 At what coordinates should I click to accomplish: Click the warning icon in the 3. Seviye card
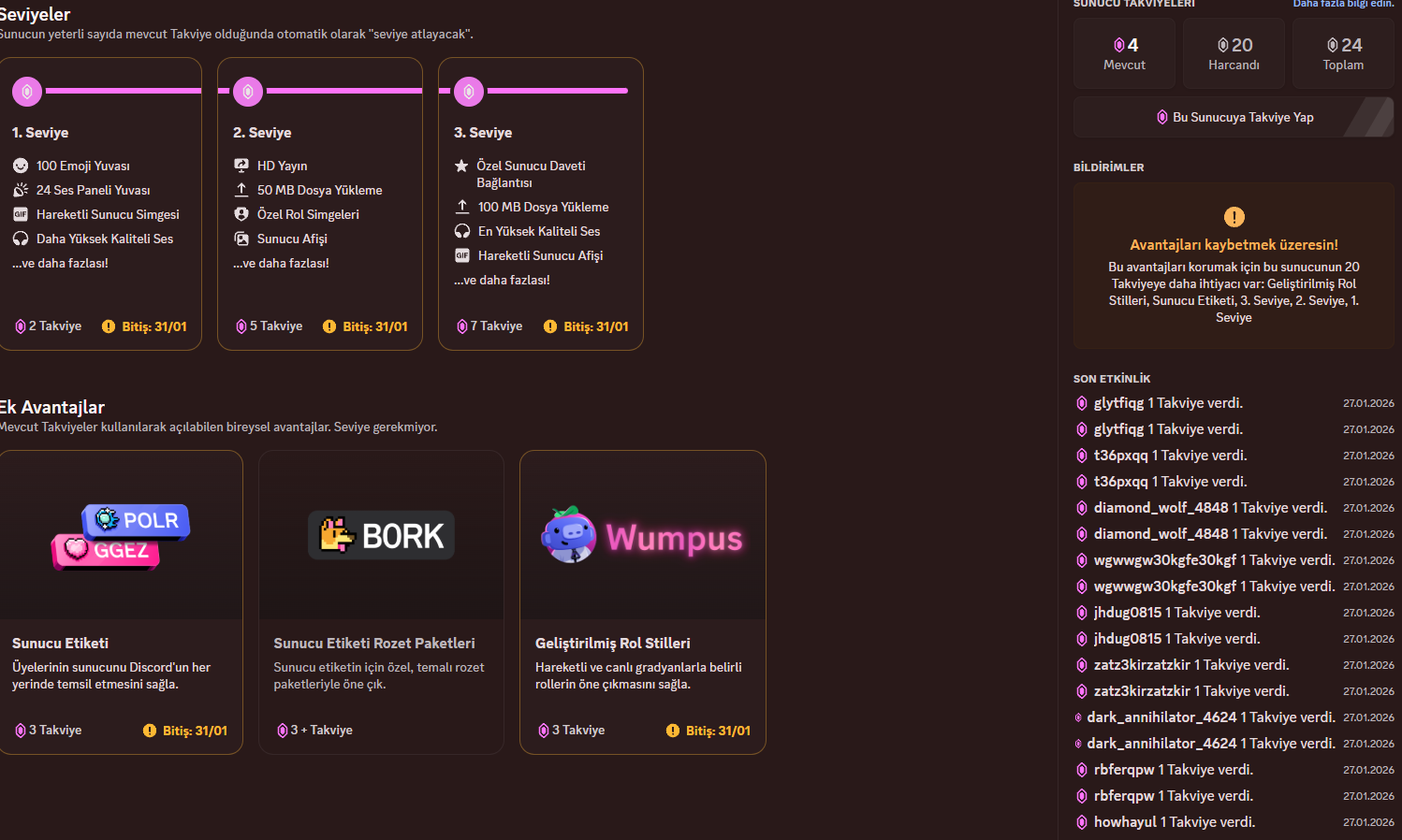tap(550, 326)
